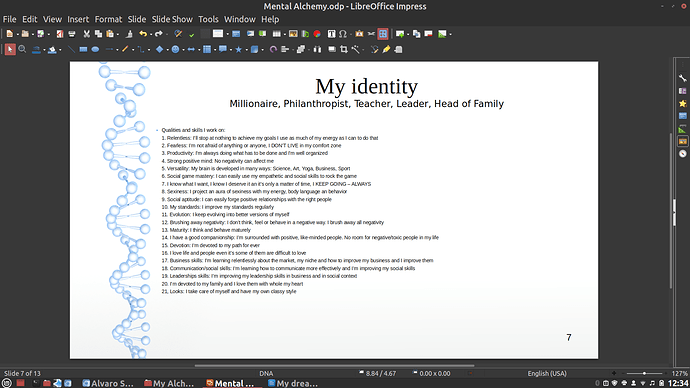
Task: Click the zoom slider in status bar
Action: click(644, 373)
